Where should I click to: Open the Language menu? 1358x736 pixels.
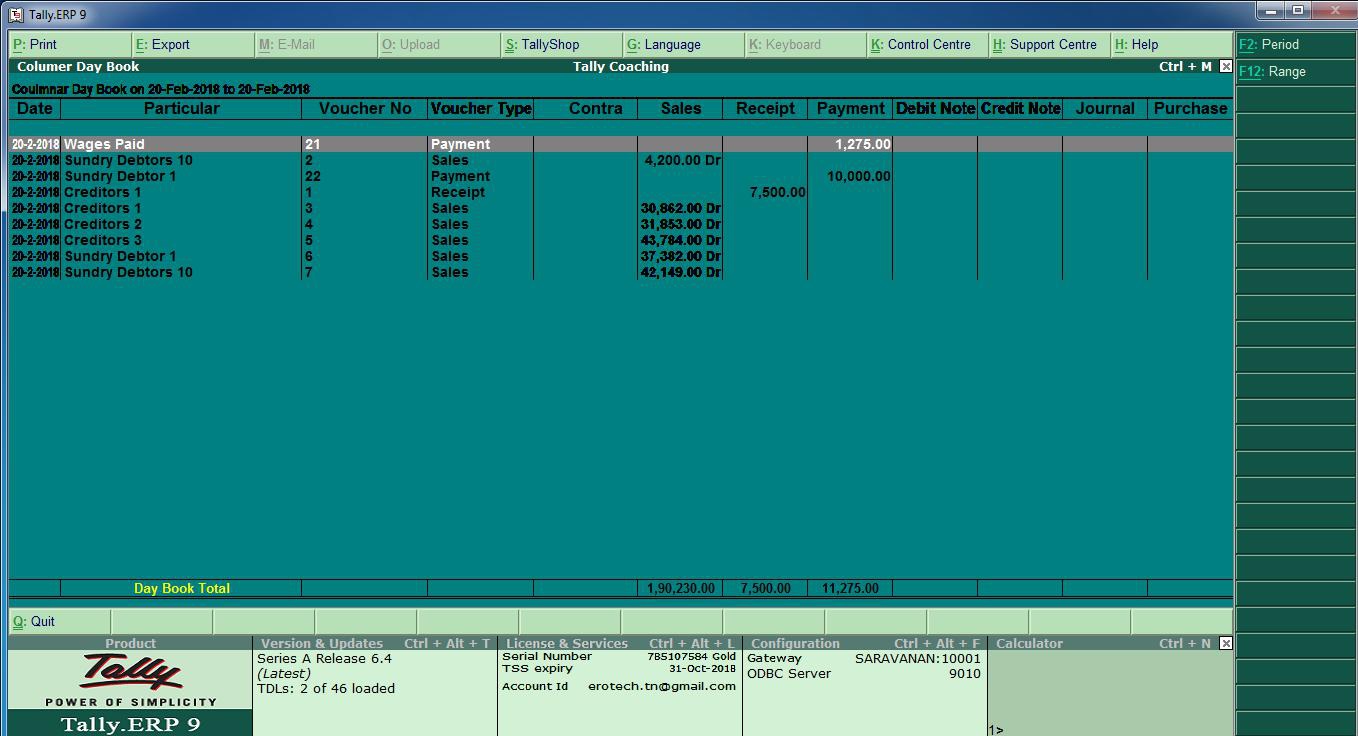683,45
